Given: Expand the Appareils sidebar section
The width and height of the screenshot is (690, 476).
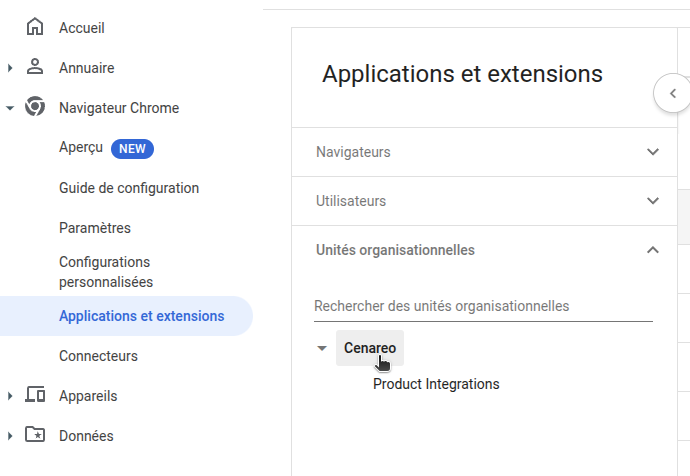Looking at the screenshot, I should click(x=10, y=396).
